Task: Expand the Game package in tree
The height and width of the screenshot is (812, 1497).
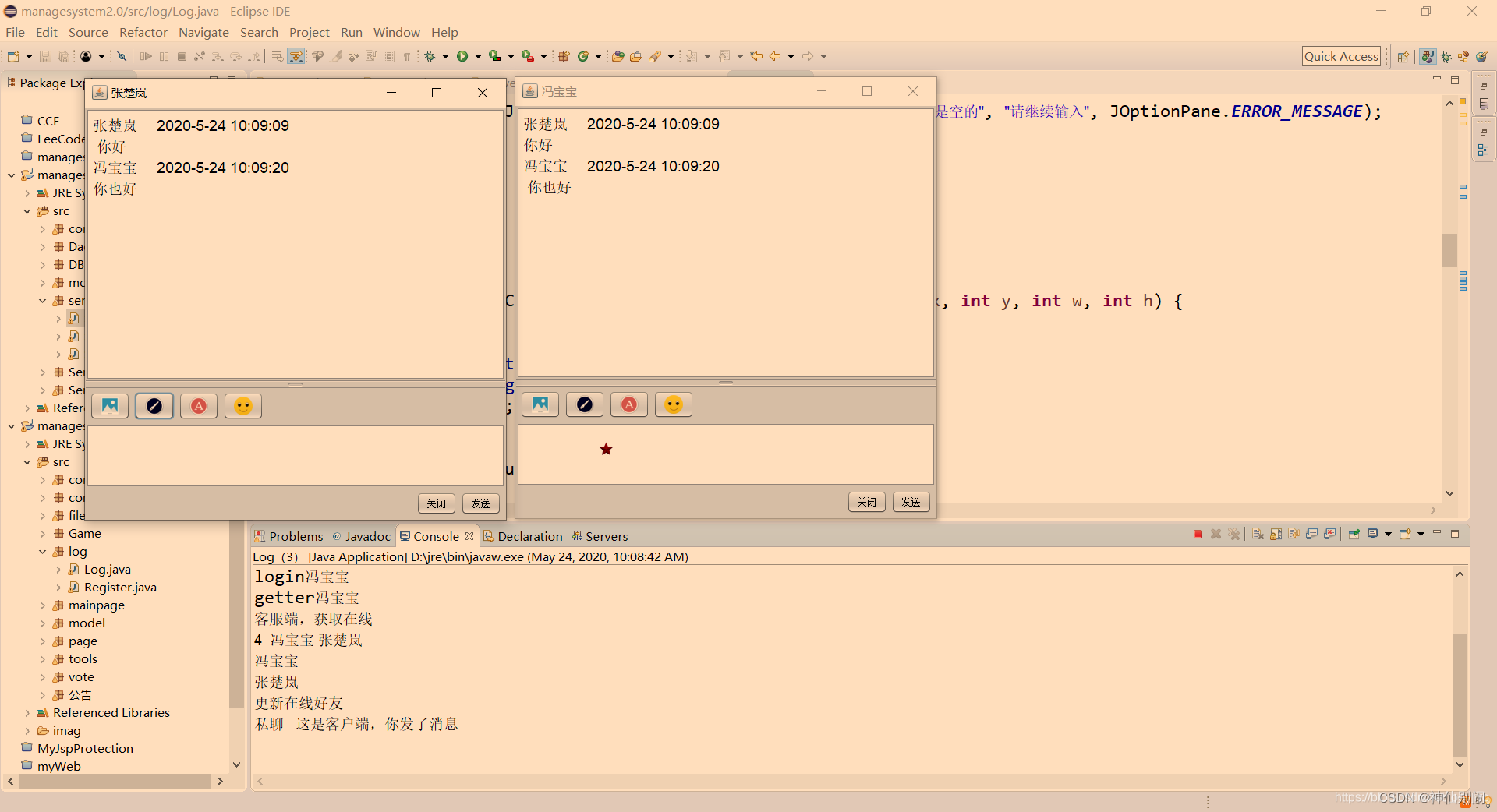Action: click(43, 534)
